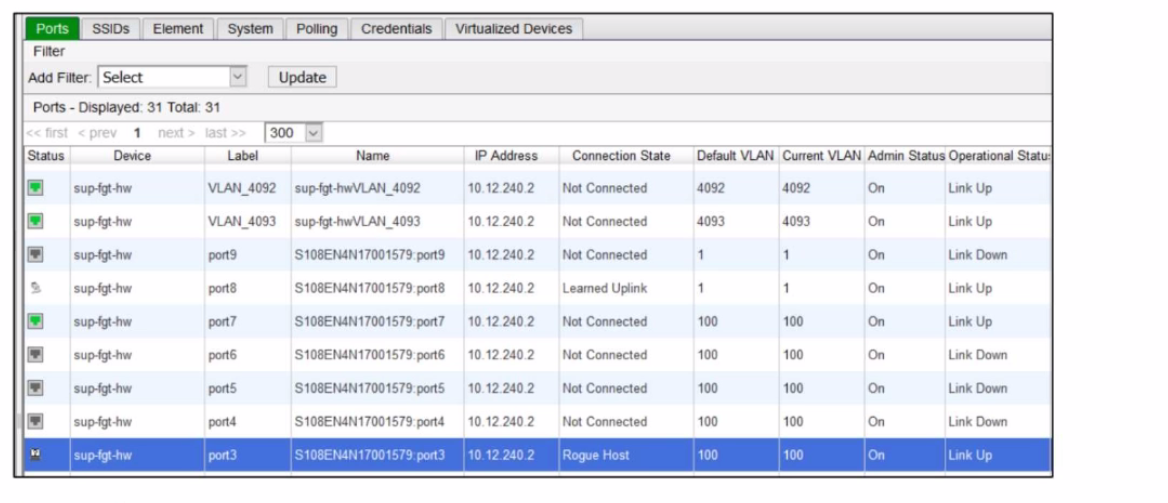Open the Add Filter dropdown
Image resolution: width=1168 pixels, height=503 pixels.
(x=172, y=77)
